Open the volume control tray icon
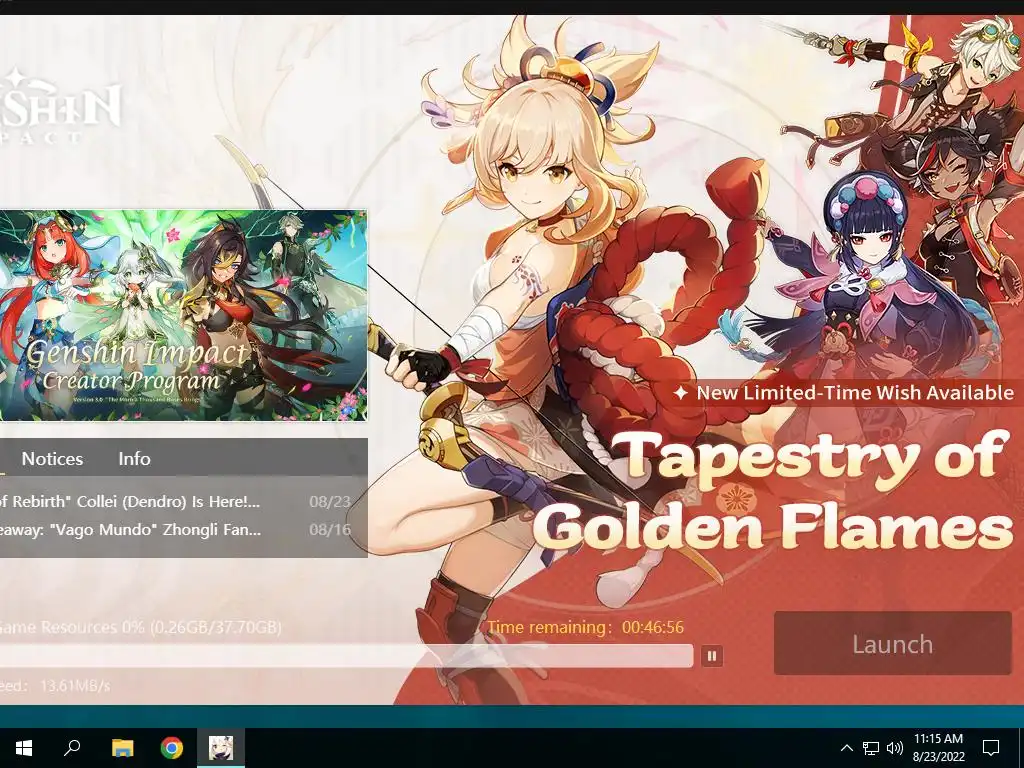1024x768 pixels. click(x=895, y=748)
